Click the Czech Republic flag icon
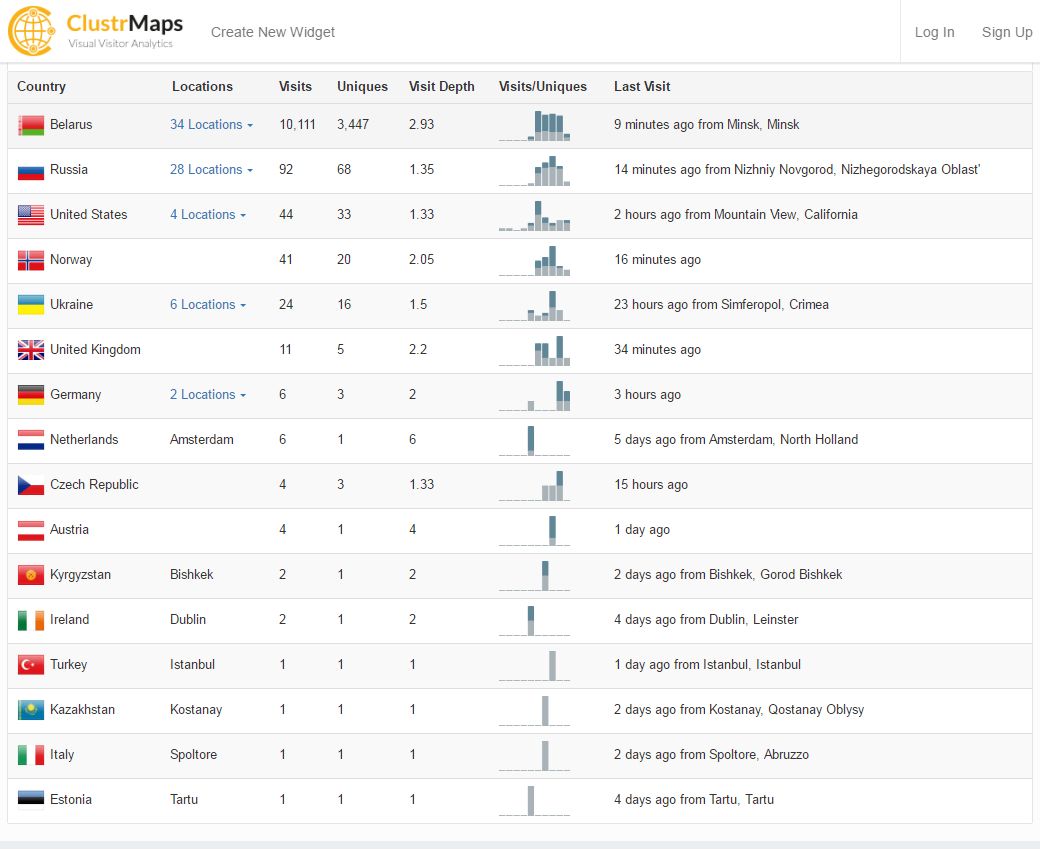Screen dimensions: 1040x849 tap(31, 485)
